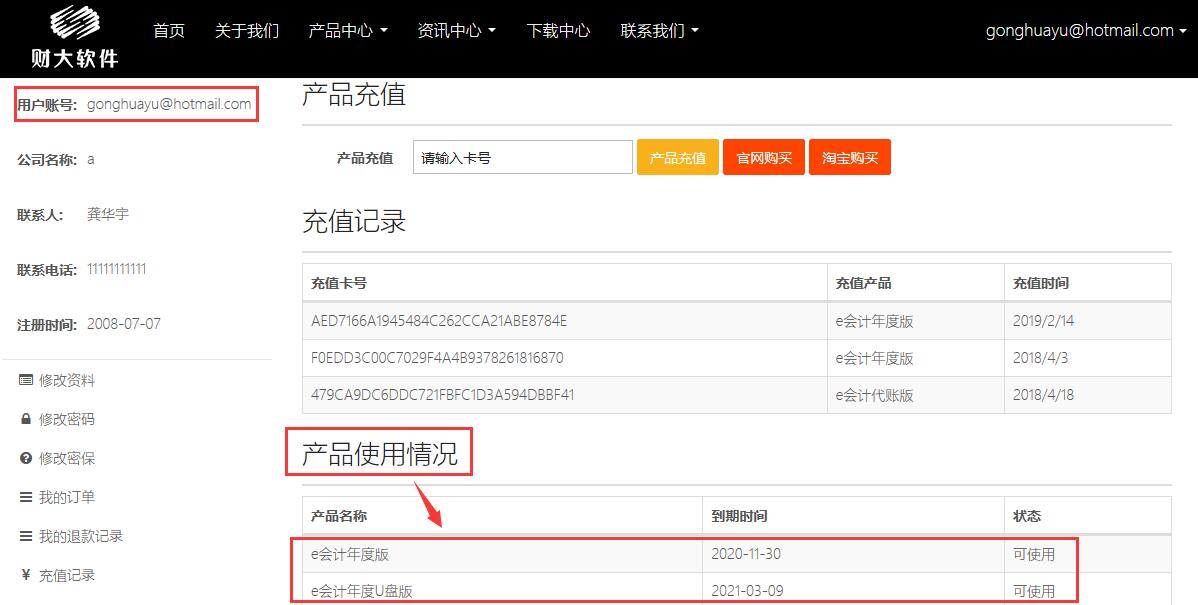The height and width of the screenshot is (605, 1198).
Task: Expand the 产品中心 dropdown menu
Action: click(348, 31)
